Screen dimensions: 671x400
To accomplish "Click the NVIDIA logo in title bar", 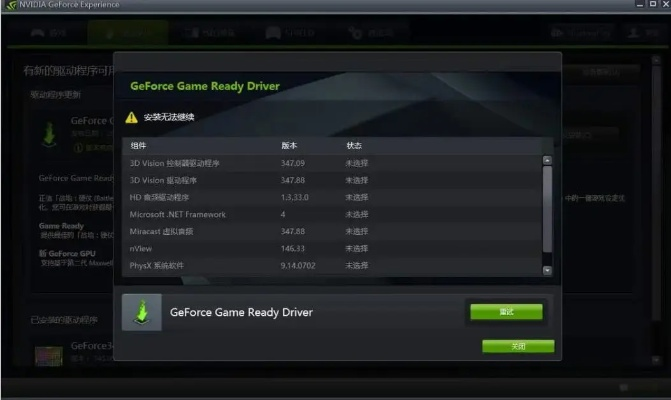I will click(10, 5).
